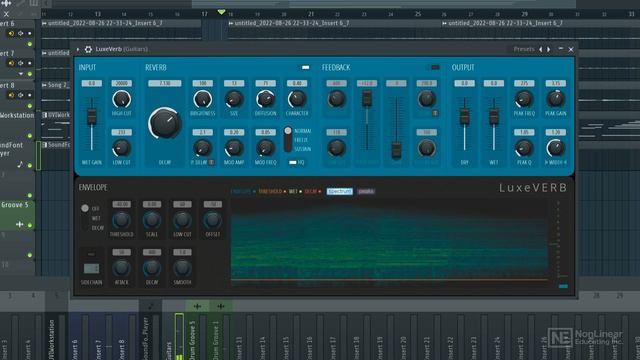Click the Diffusion knob
The image size is (640, 360).
click(x=265, y=99)
